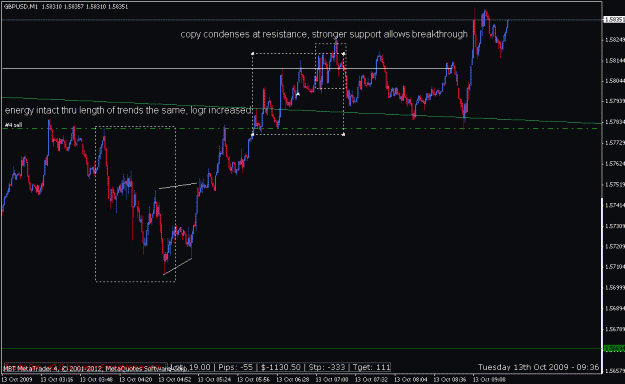
Task: Click the 'Tget: 111' readout
Action: (371, 367)
